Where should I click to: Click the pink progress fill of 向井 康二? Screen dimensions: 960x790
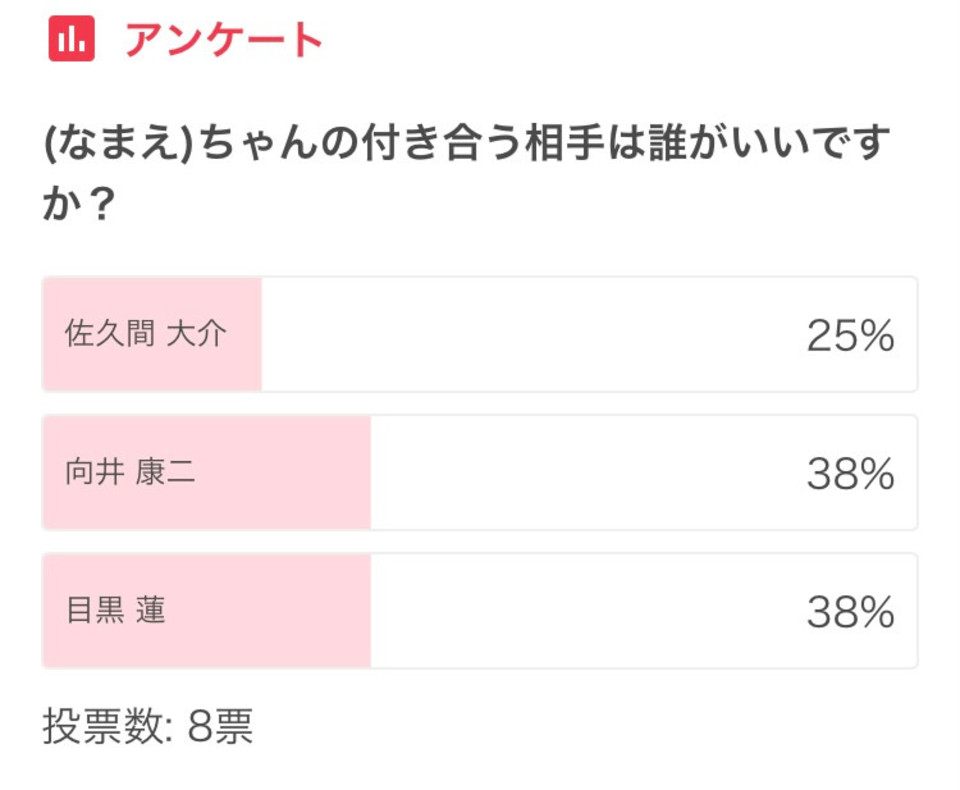tap(207, 472)
